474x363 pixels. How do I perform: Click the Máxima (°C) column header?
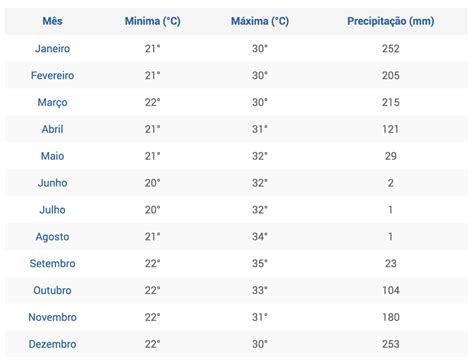point(260,21)
